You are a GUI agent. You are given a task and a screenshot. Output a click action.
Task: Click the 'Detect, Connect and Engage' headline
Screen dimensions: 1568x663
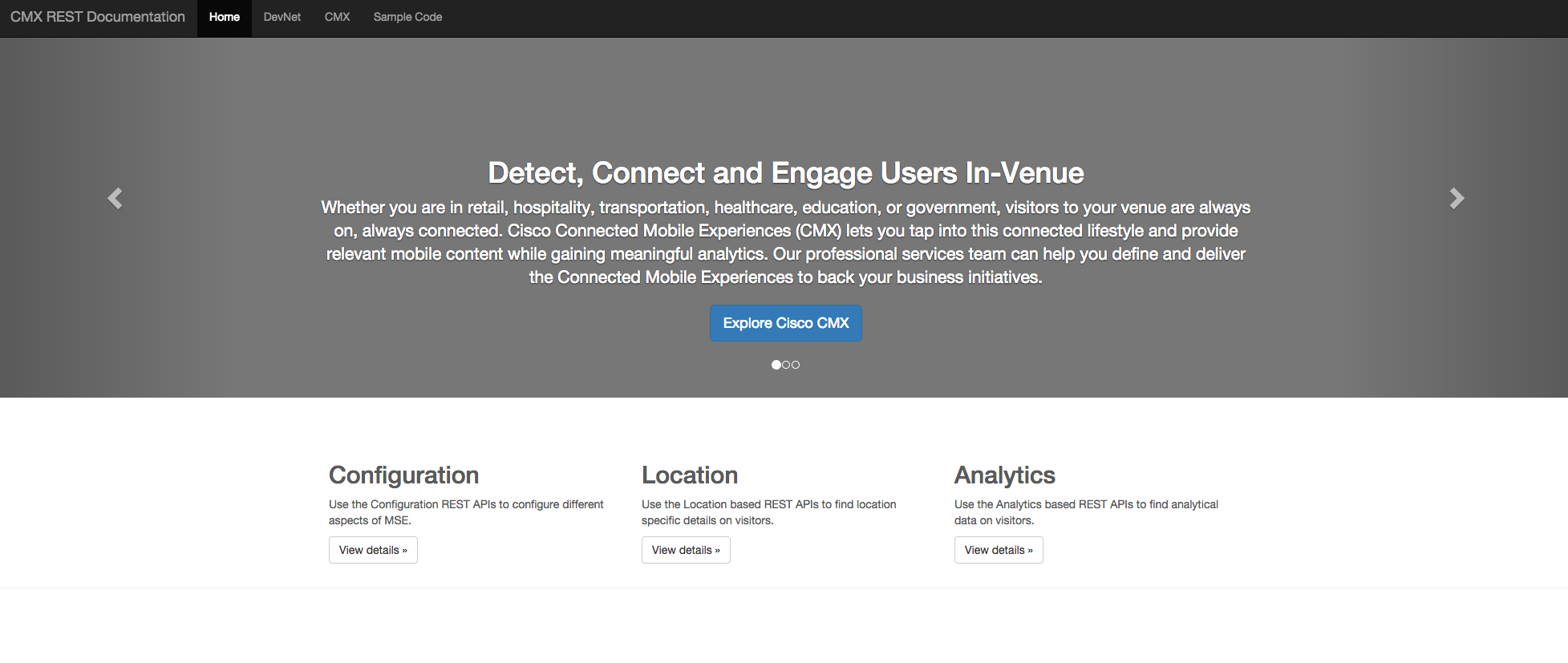(x=785, y=173)
